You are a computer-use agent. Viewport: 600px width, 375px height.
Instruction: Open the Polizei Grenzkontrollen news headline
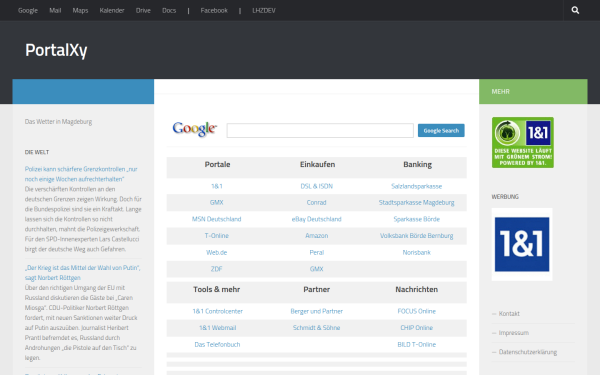[x=81, y=174]
